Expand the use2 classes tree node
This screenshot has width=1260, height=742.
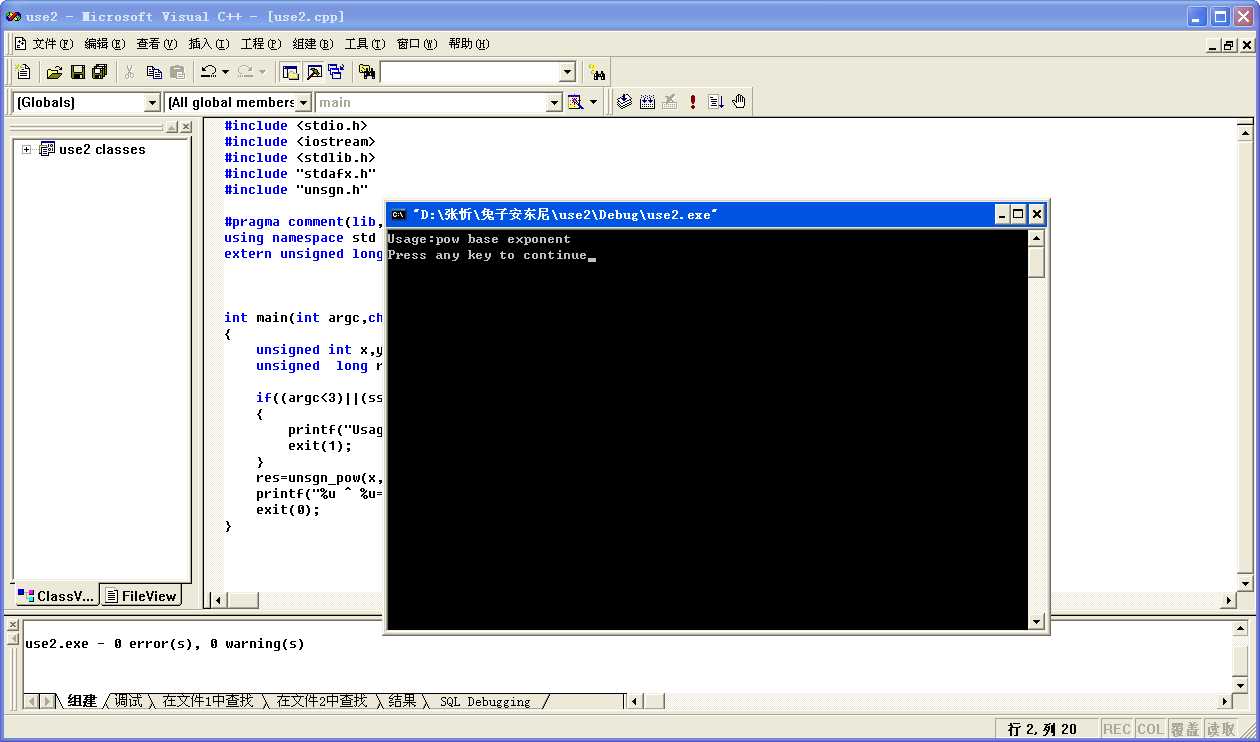(x=27, y=149)
